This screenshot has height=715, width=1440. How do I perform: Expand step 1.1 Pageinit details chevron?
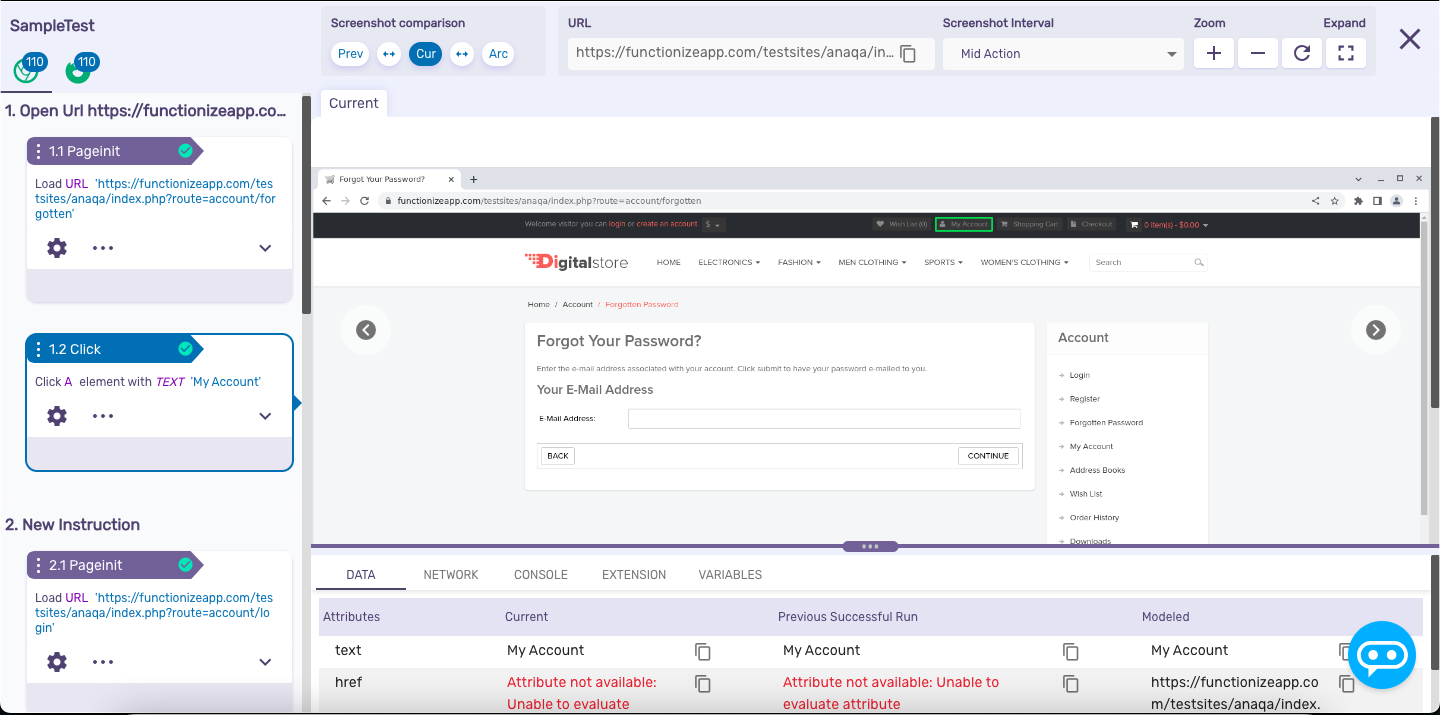265,248
